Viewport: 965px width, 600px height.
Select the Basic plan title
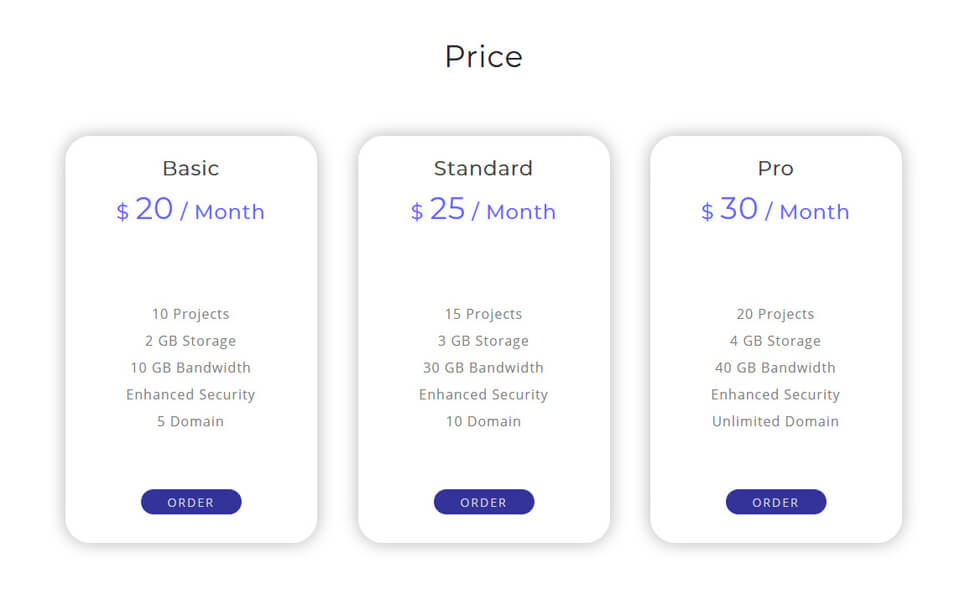[191, 168]
